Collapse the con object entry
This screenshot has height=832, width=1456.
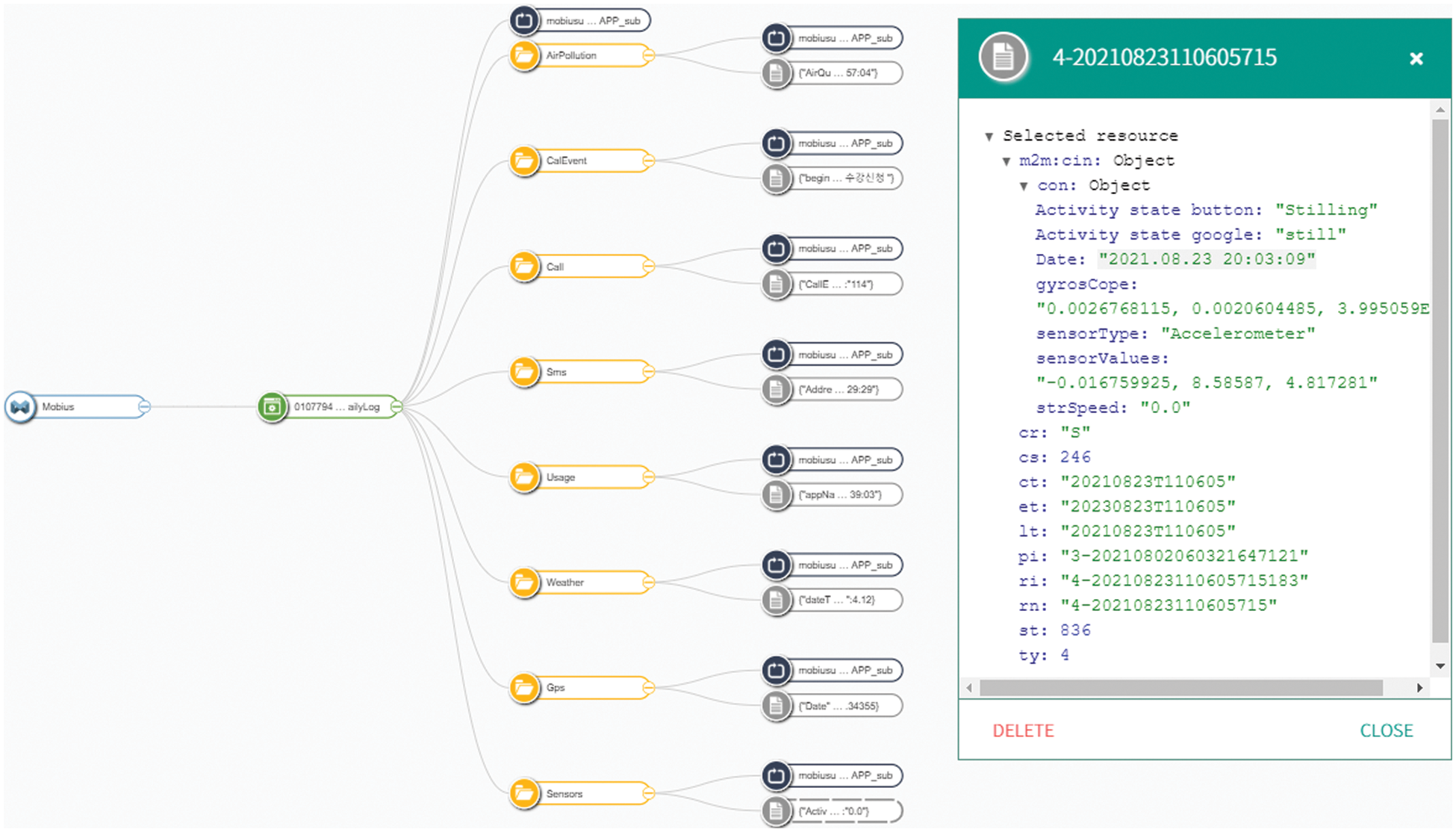[x=1024, y=186]
